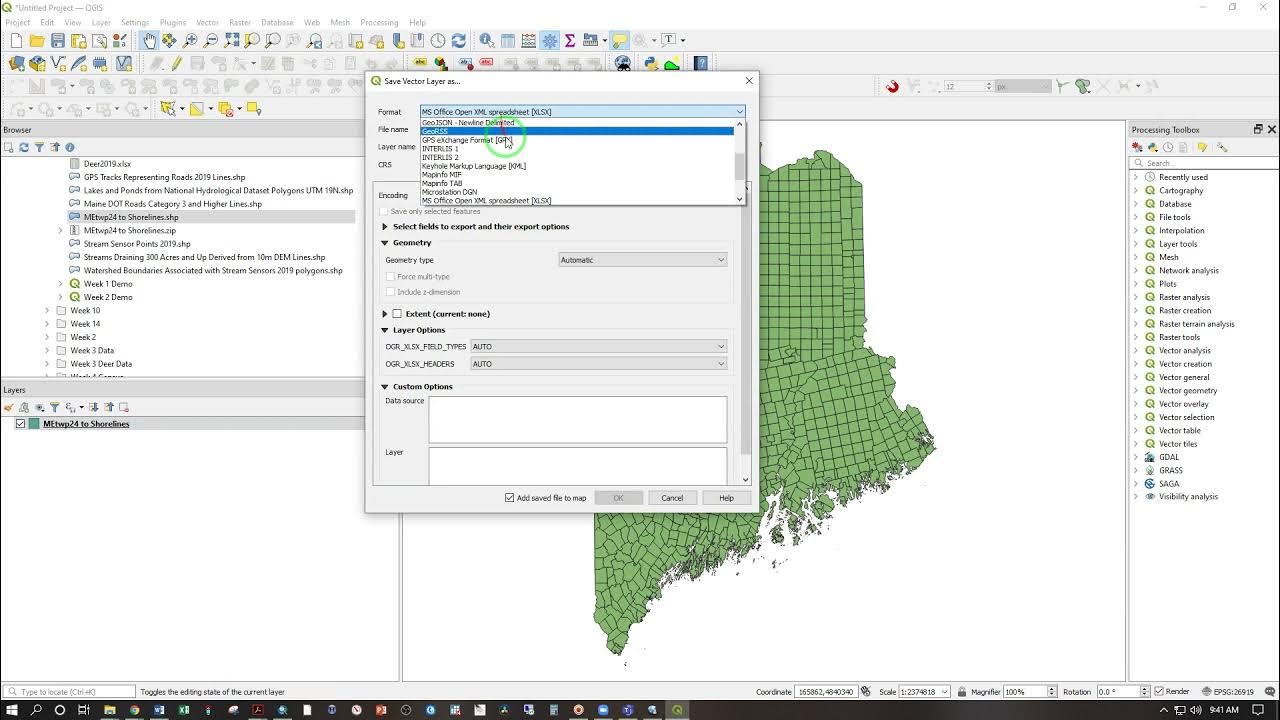
Task: Select the Identify Features tool
Action: (x=487, y=41)
